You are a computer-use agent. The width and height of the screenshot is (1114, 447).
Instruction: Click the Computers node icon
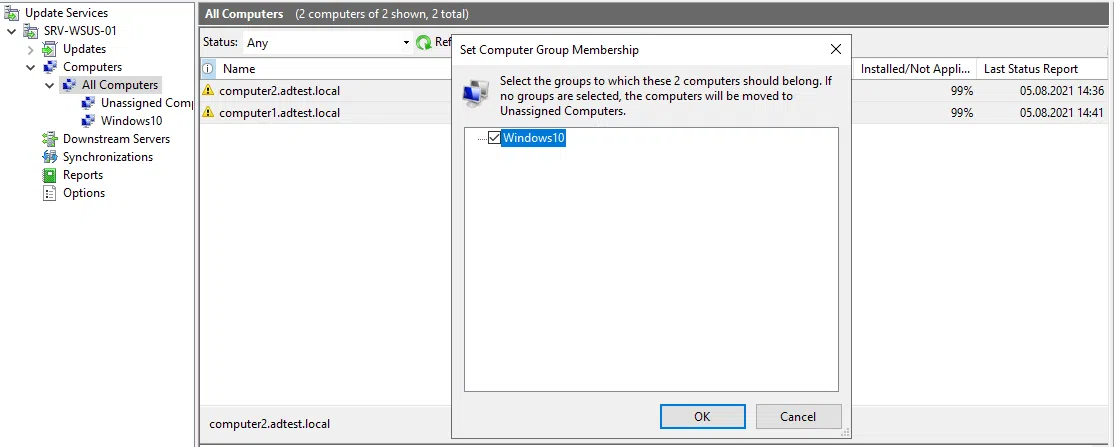[x=50, y=67]
